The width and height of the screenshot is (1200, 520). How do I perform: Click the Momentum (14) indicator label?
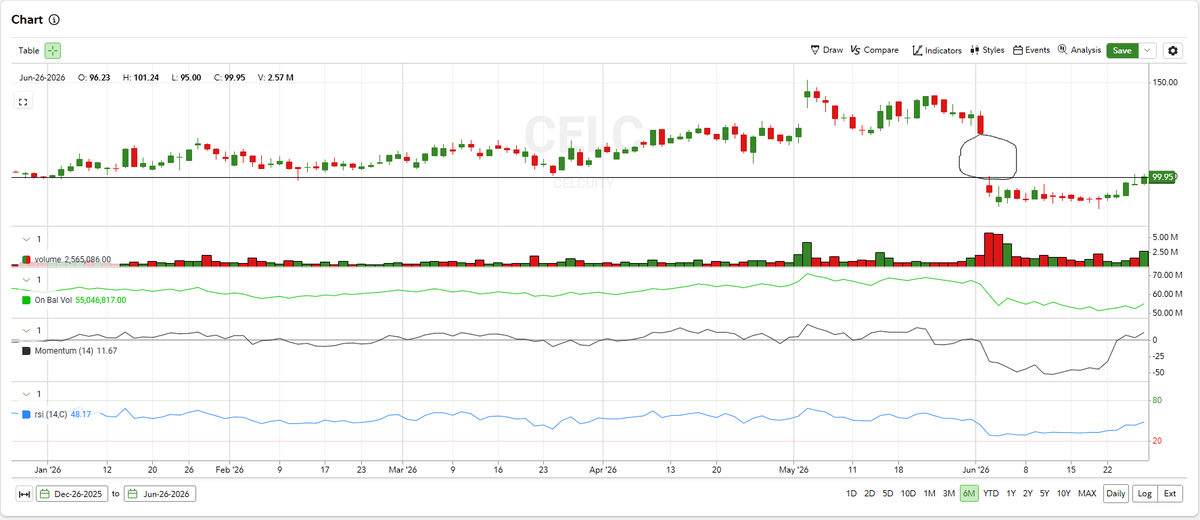[x=62, y=351]
